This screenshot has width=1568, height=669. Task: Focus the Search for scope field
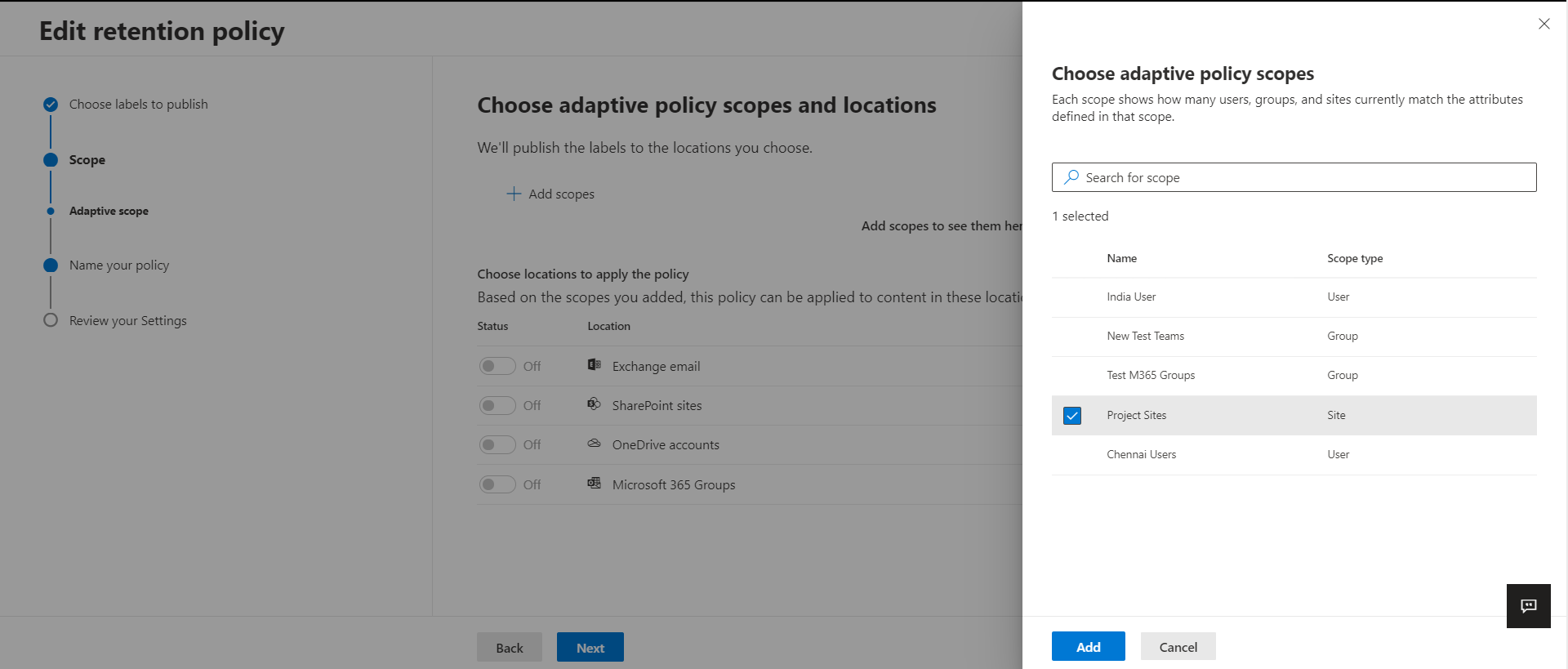(1294, 177)
